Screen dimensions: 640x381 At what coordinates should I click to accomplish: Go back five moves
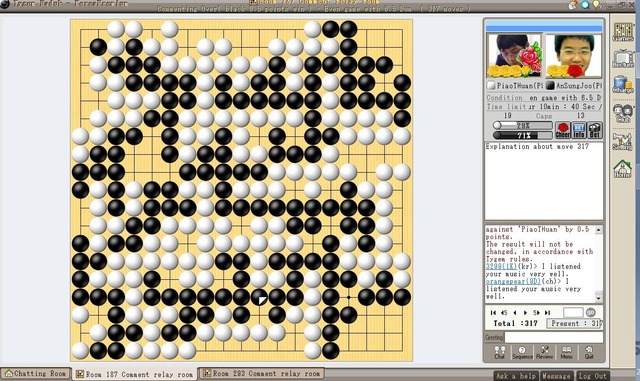504,312
